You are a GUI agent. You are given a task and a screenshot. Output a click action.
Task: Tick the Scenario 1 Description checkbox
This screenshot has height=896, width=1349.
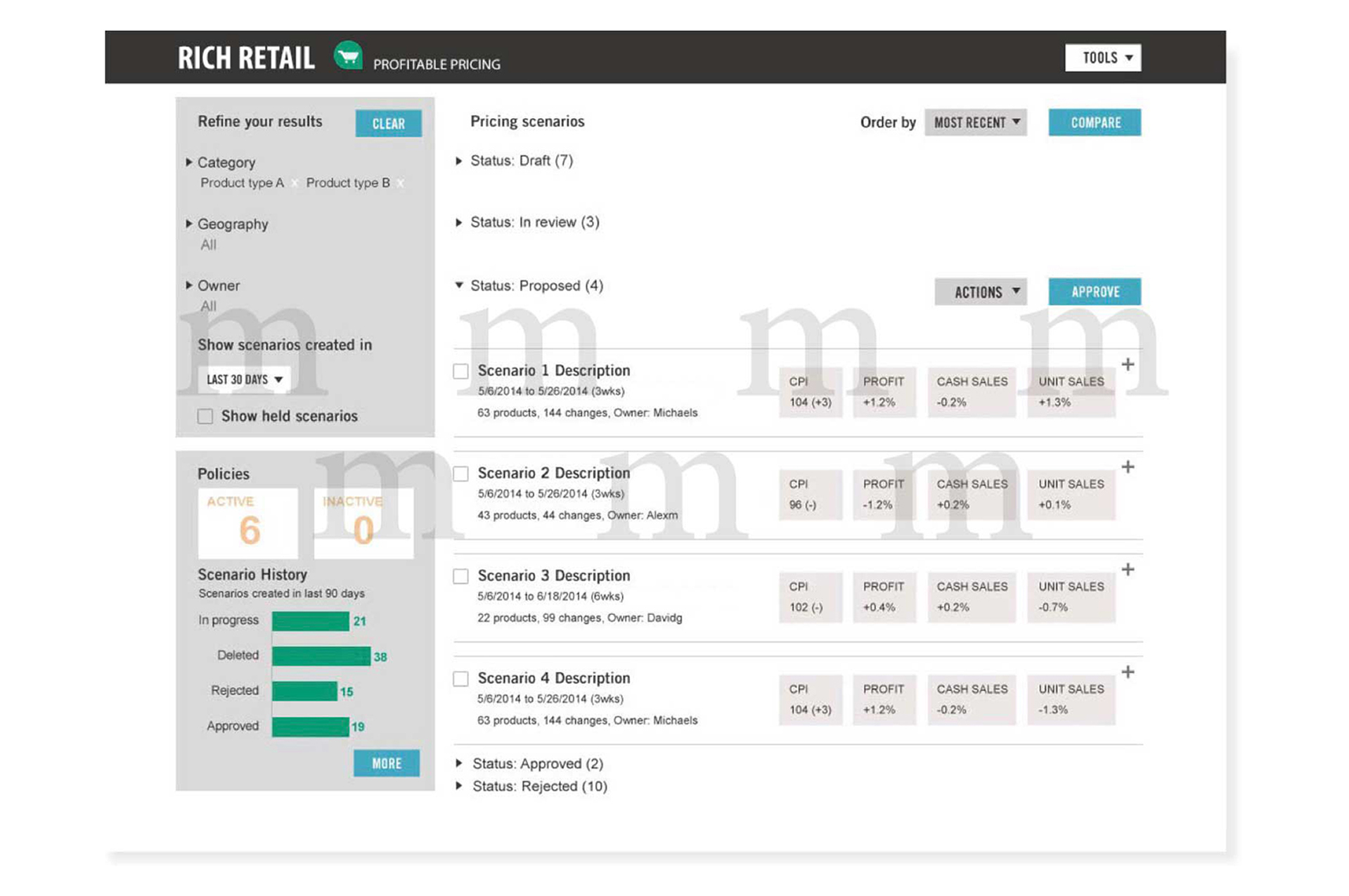point(460,371)
